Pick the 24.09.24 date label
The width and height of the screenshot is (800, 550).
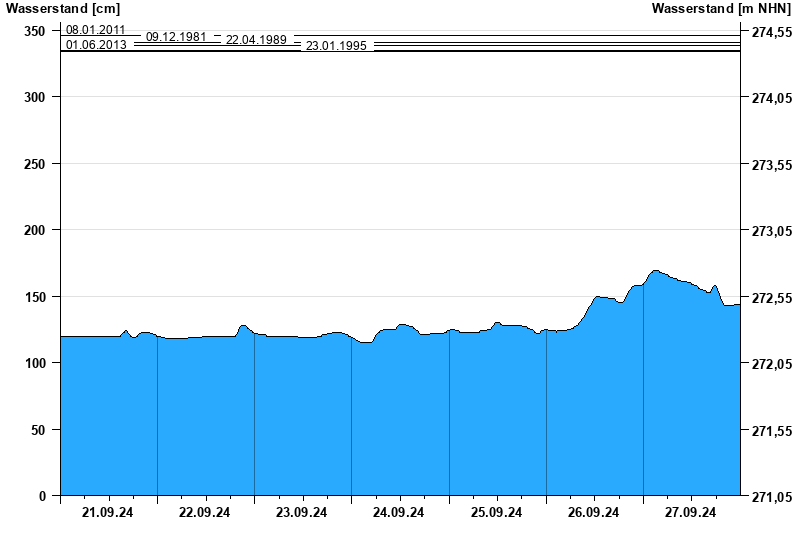399,513
